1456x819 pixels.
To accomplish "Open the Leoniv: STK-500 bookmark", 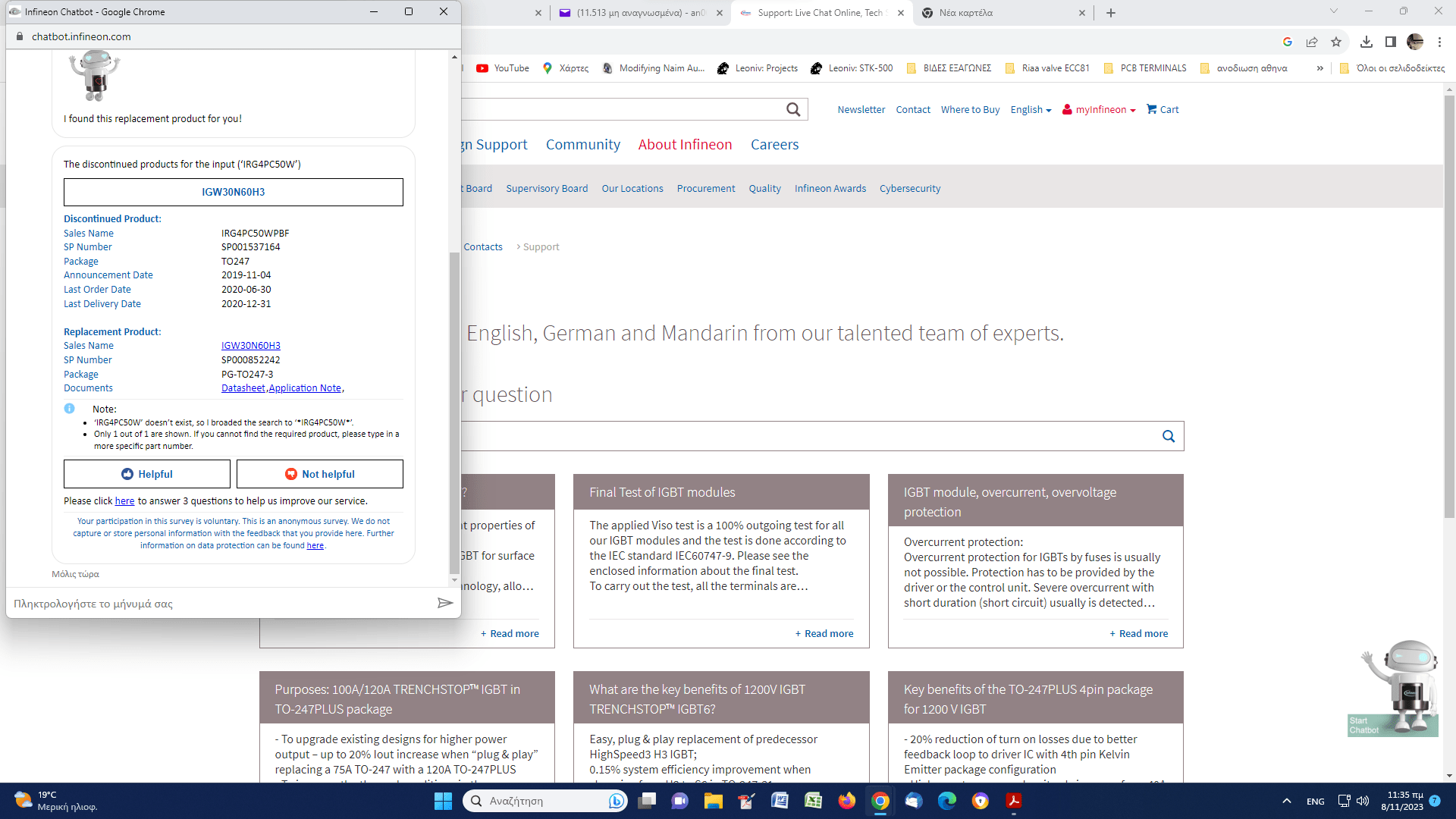I will (852, 68).
